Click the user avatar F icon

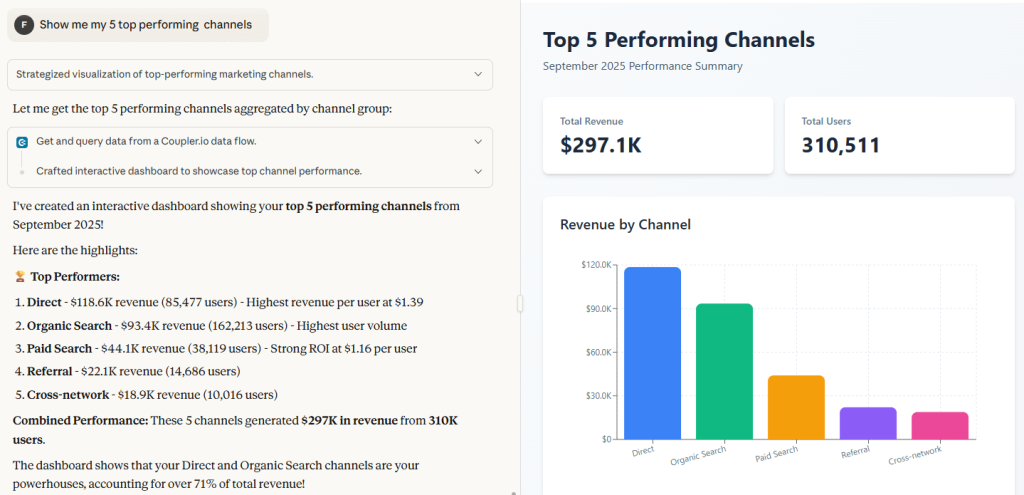click(24, 25)
